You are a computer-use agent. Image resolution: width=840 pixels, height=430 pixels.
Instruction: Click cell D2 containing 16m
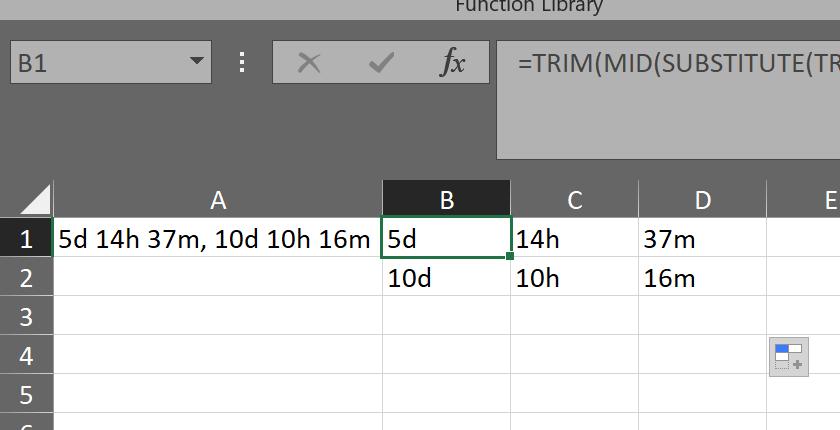coord(702,278)
